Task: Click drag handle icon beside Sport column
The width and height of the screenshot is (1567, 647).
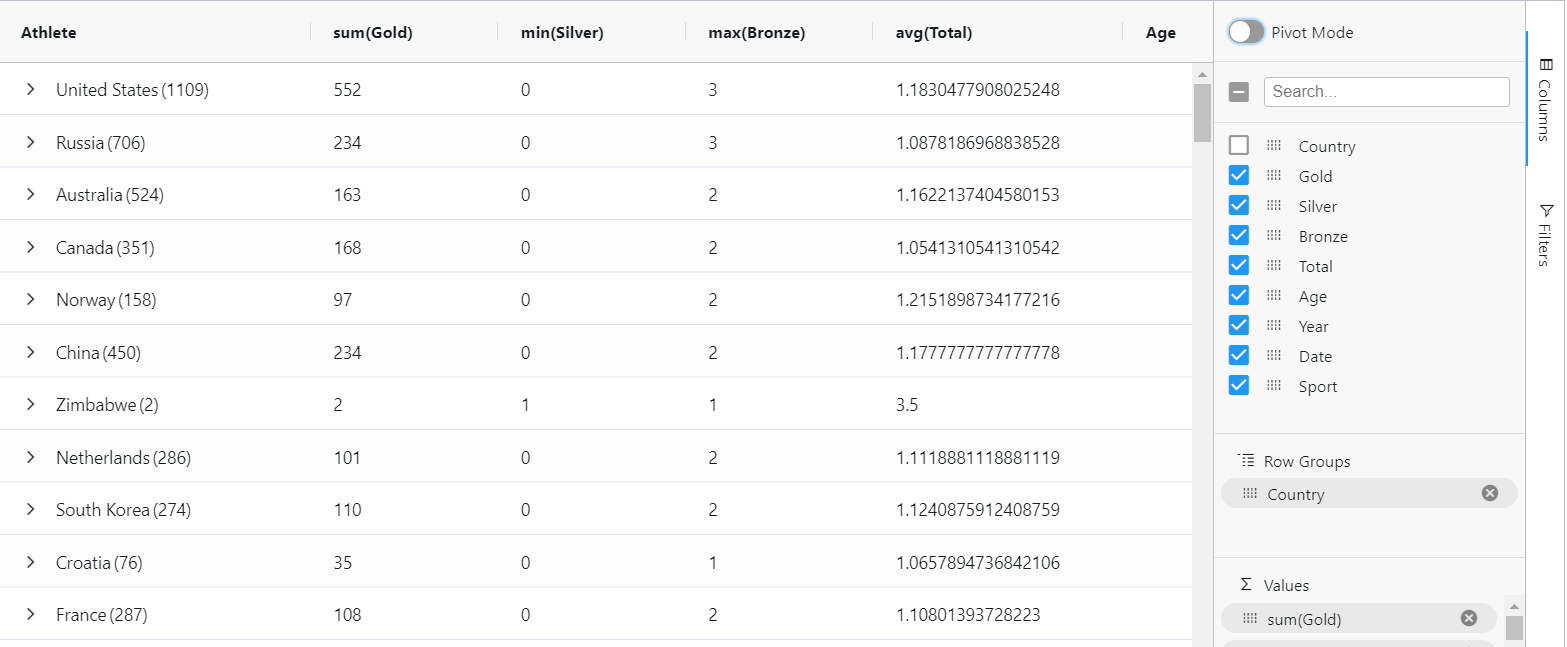Action: [x=1273, y=385]
